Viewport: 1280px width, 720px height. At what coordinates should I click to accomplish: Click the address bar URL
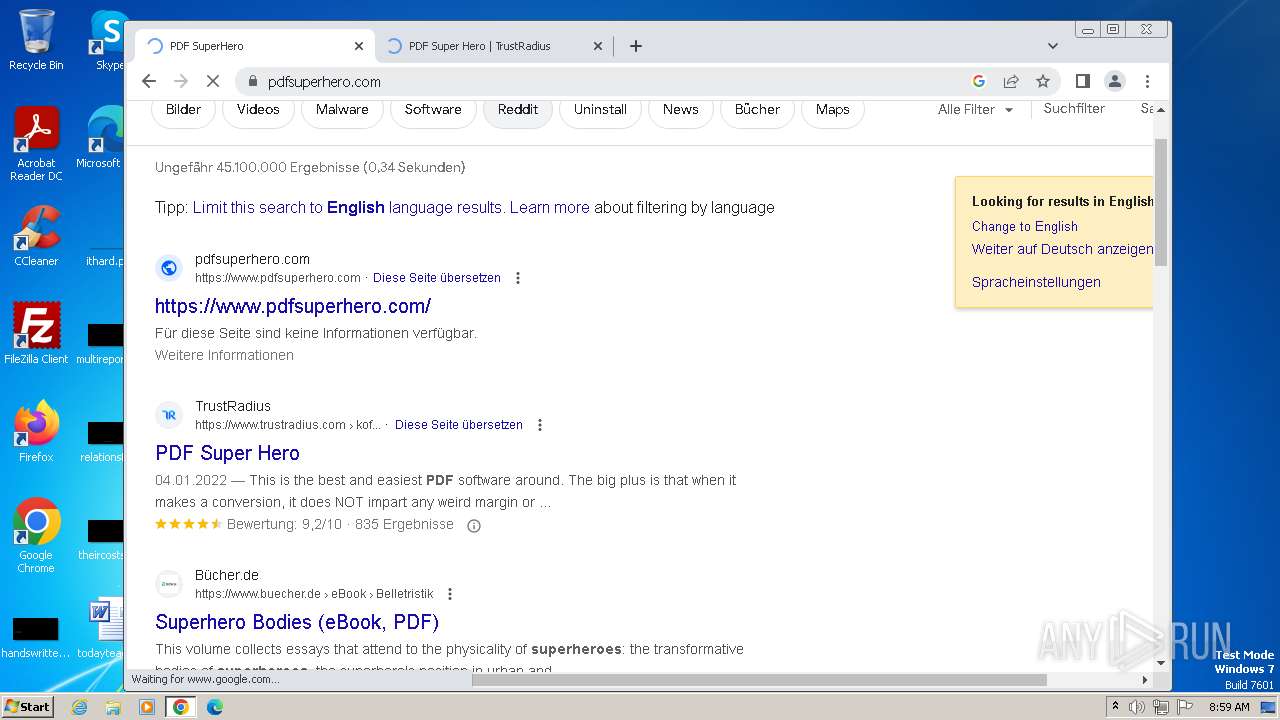point(324,82)
